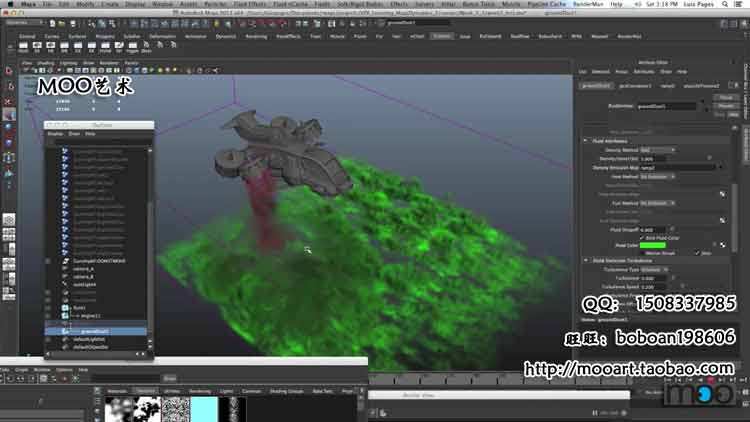Viewport: 750px width, 422px height.
Task: Open the Apple menu
Action: pyautogui.click(x=10, y=4)
